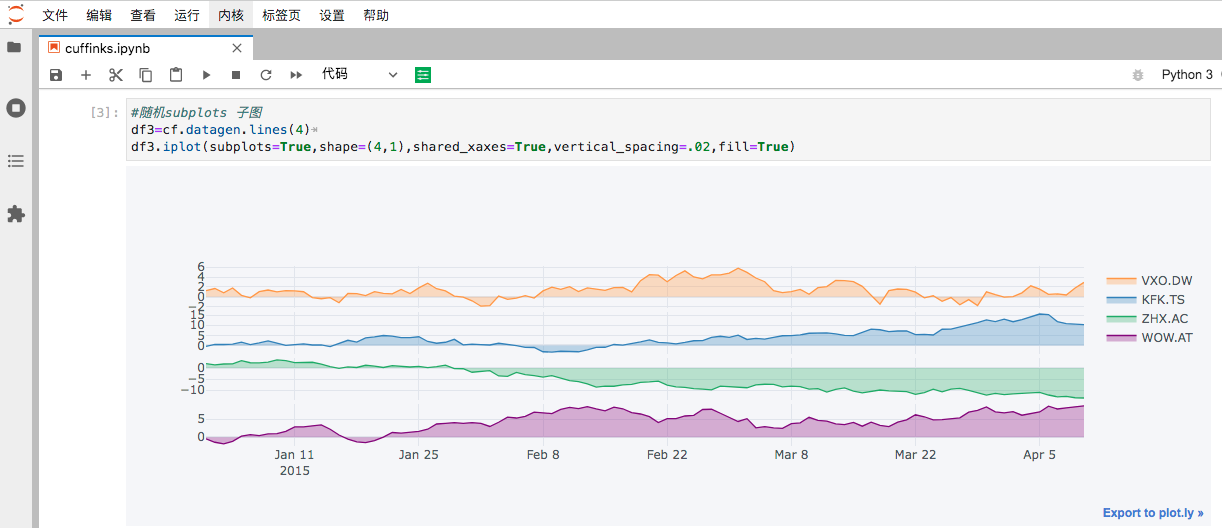The height and width of the screenshot is (528, 1222).
Task: Click Export to plot.ly link
Action: [x=1153, y=513]
